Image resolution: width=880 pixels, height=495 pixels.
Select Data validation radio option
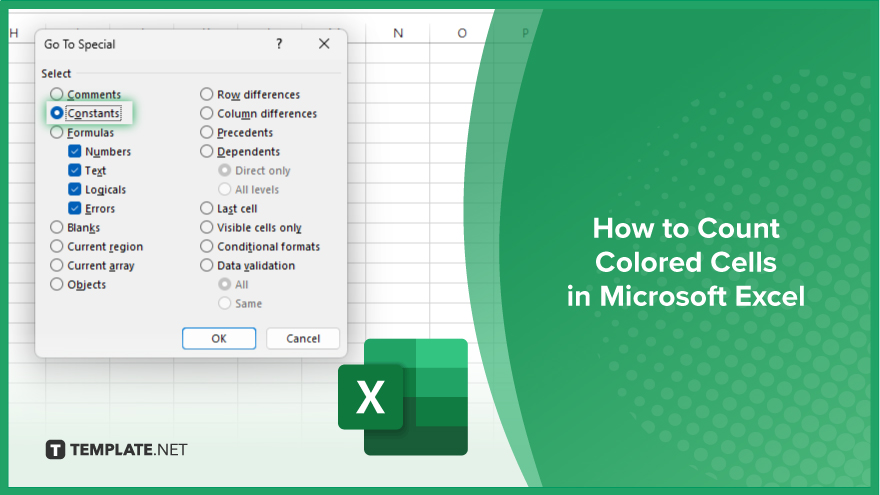[x=207, y=265]
